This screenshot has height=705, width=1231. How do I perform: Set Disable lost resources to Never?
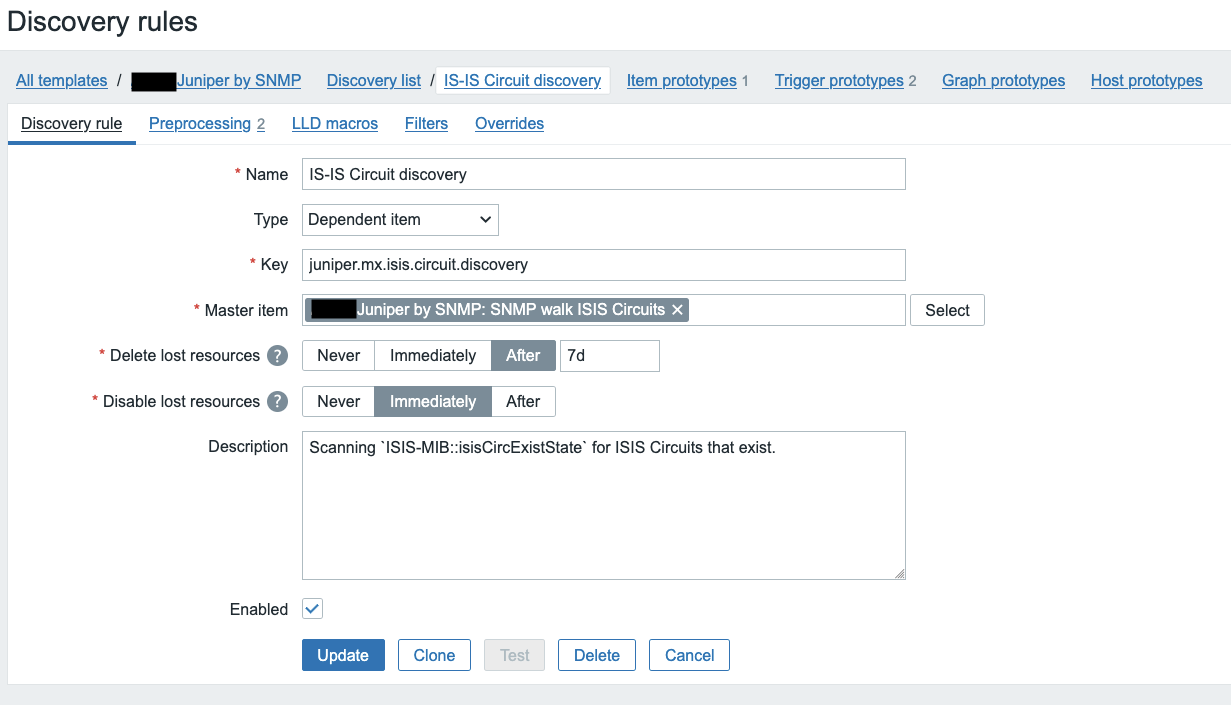338,402
